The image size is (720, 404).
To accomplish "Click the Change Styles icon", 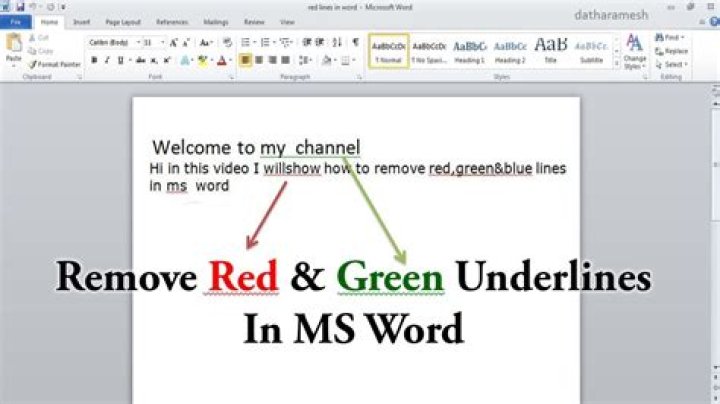I will pyautogui.click(x=634, y=50).
